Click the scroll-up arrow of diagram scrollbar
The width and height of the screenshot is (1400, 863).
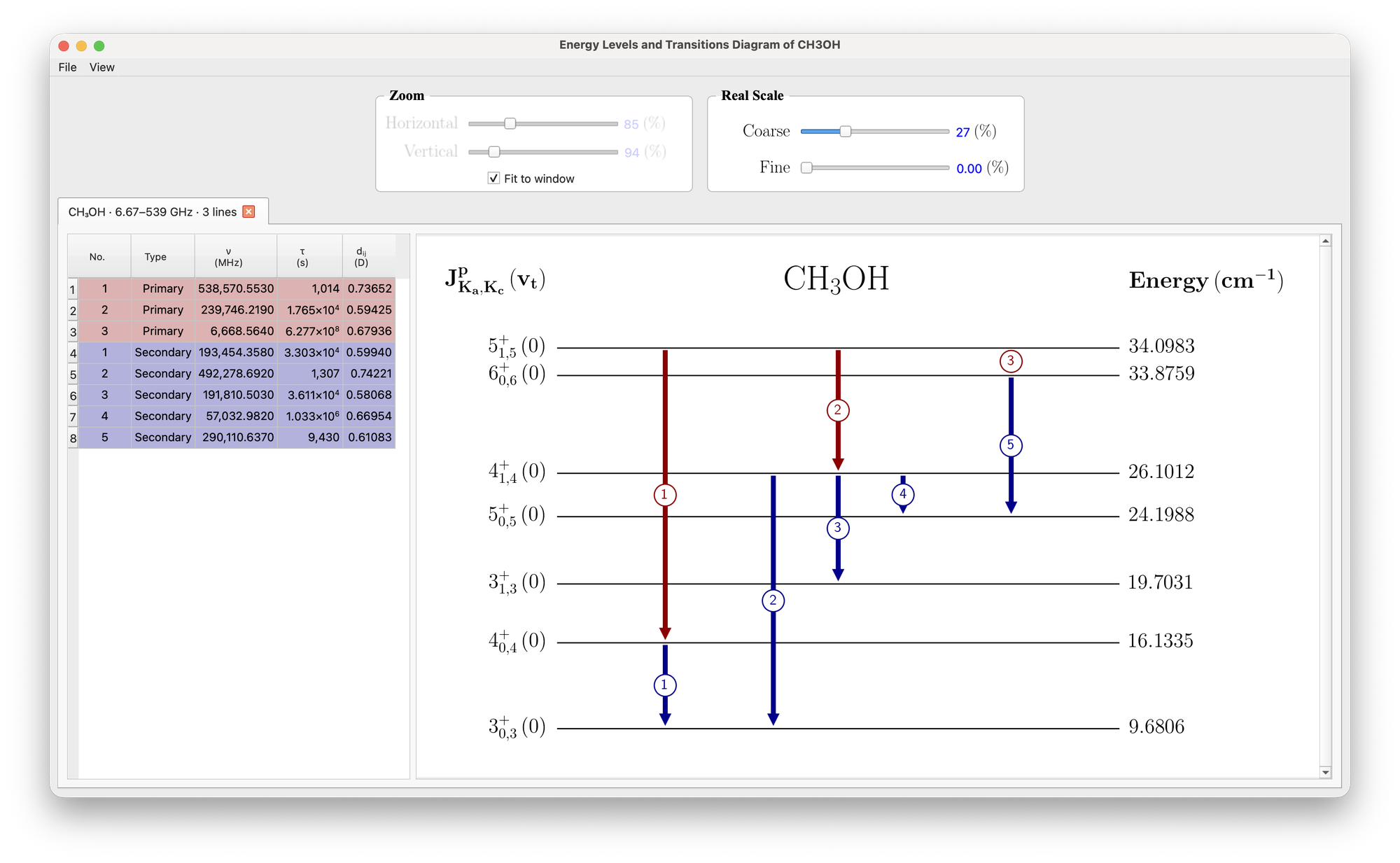(1325, 241)
